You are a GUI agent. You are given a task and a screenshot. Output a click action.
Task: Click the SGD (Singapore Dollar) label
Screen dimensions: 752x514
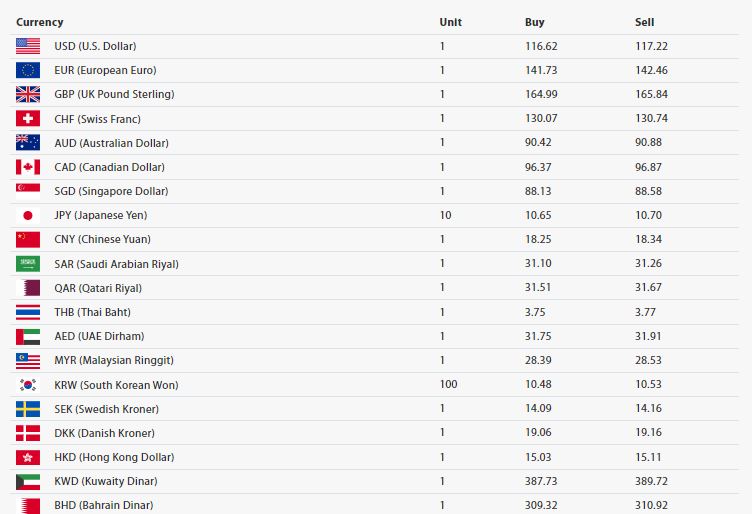click(111, 191)
